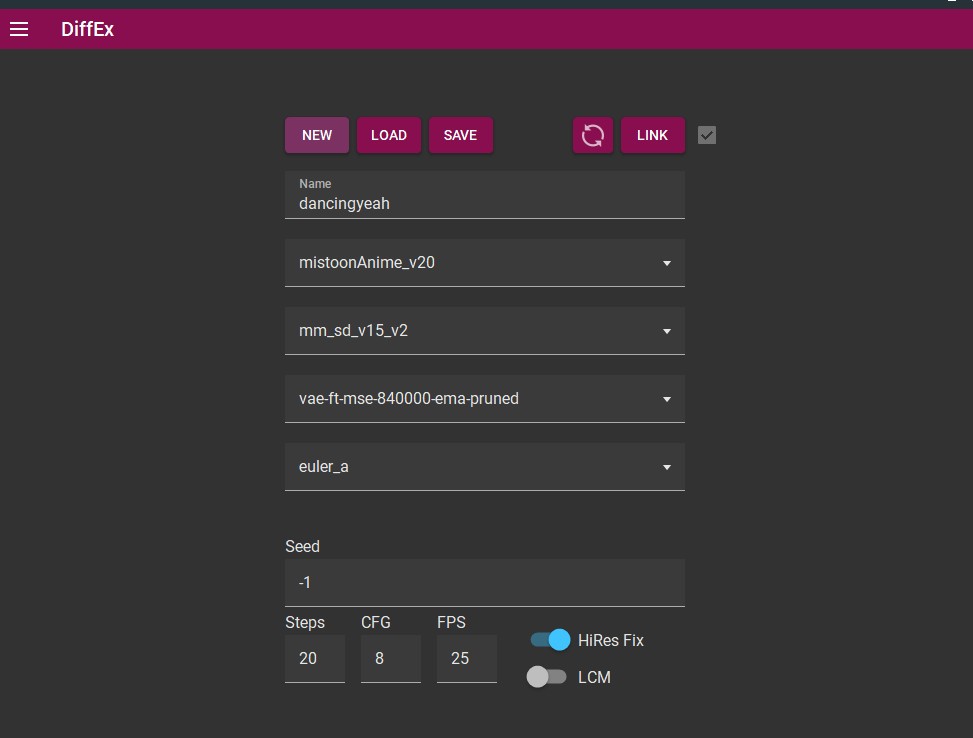Click the NEW button
The height and width of the screenshot is (738, 973).
click(x=317, y=135)
